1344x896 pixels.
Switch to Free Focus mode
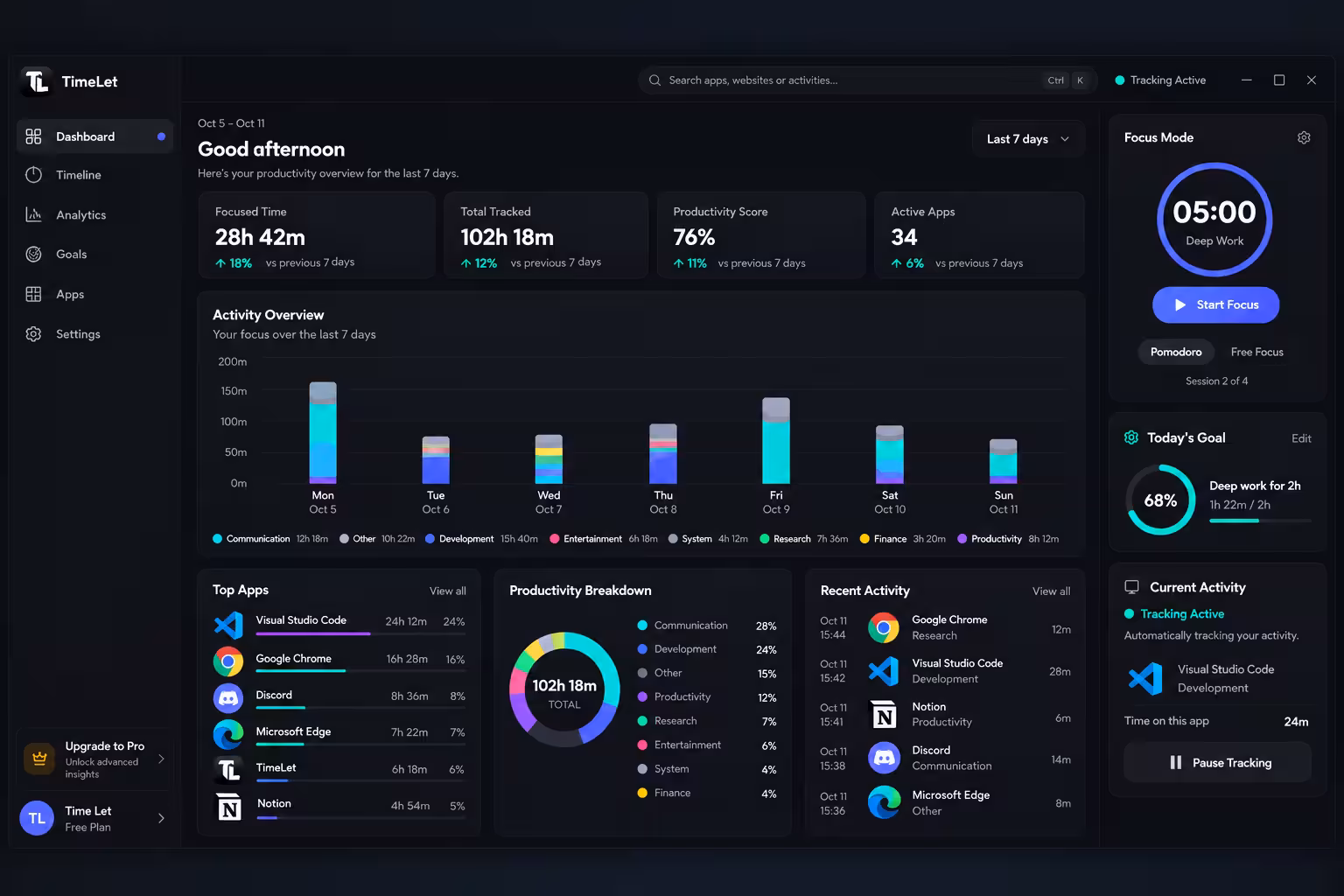[1256, 352]
